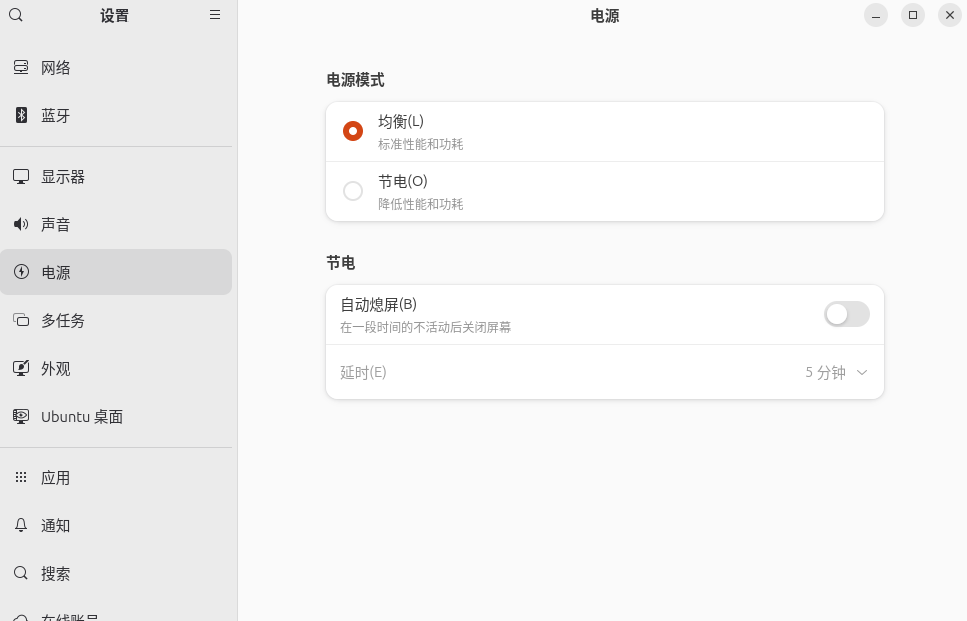Screen dimensions: 967x621
Task: Go to Ubuntu 桌面 settings page
Action: click(x=116, y=417)
